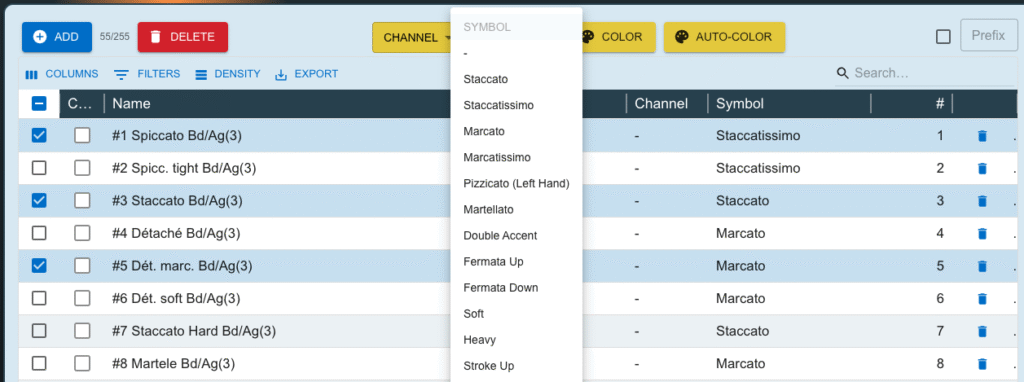Open the Color picker button

[x=611, y=37]
